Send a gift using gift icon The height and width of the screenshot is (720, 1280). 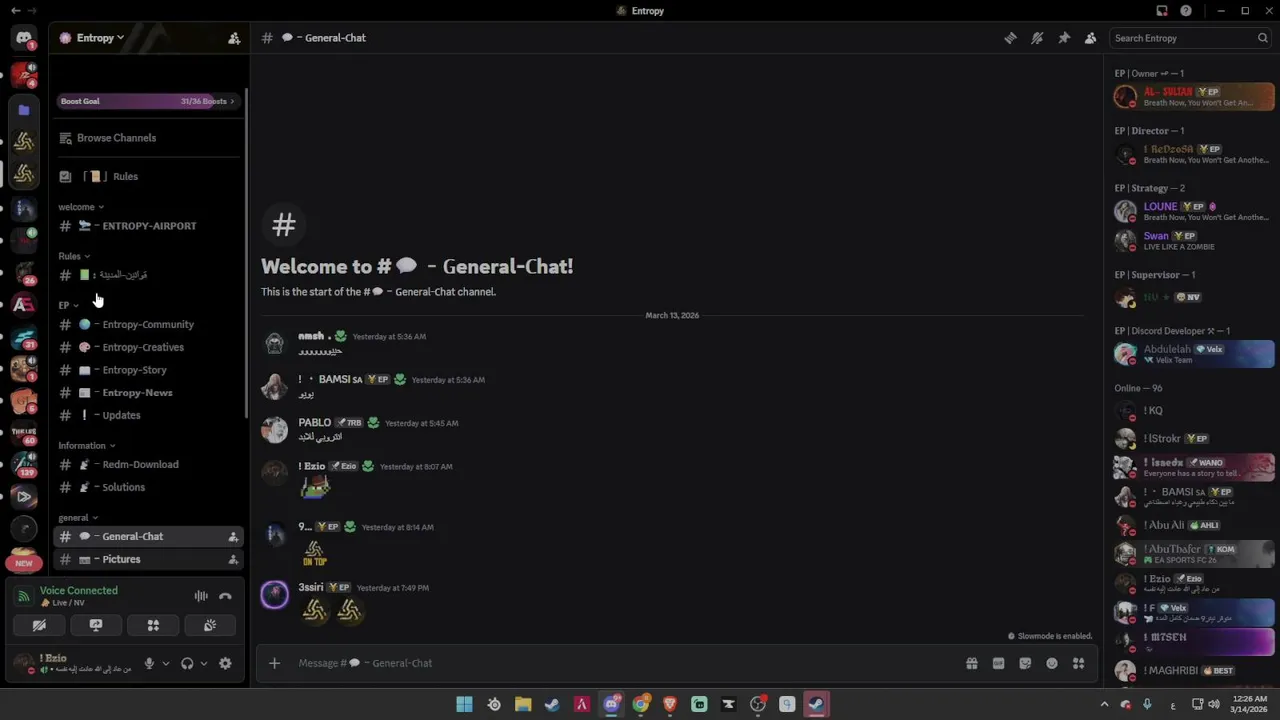click(x=971, y=663)
